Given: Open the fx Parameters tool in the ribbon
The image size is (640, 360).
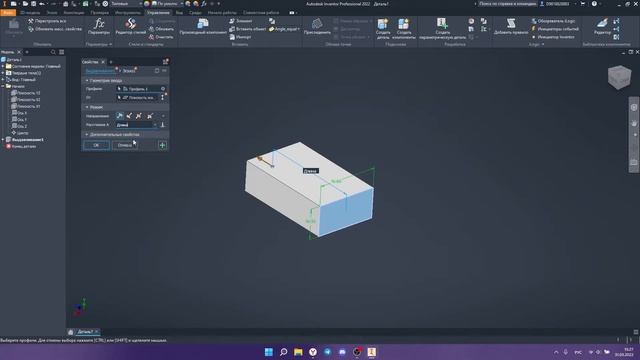Looking at the screenshot, I should tap(99, 27).
